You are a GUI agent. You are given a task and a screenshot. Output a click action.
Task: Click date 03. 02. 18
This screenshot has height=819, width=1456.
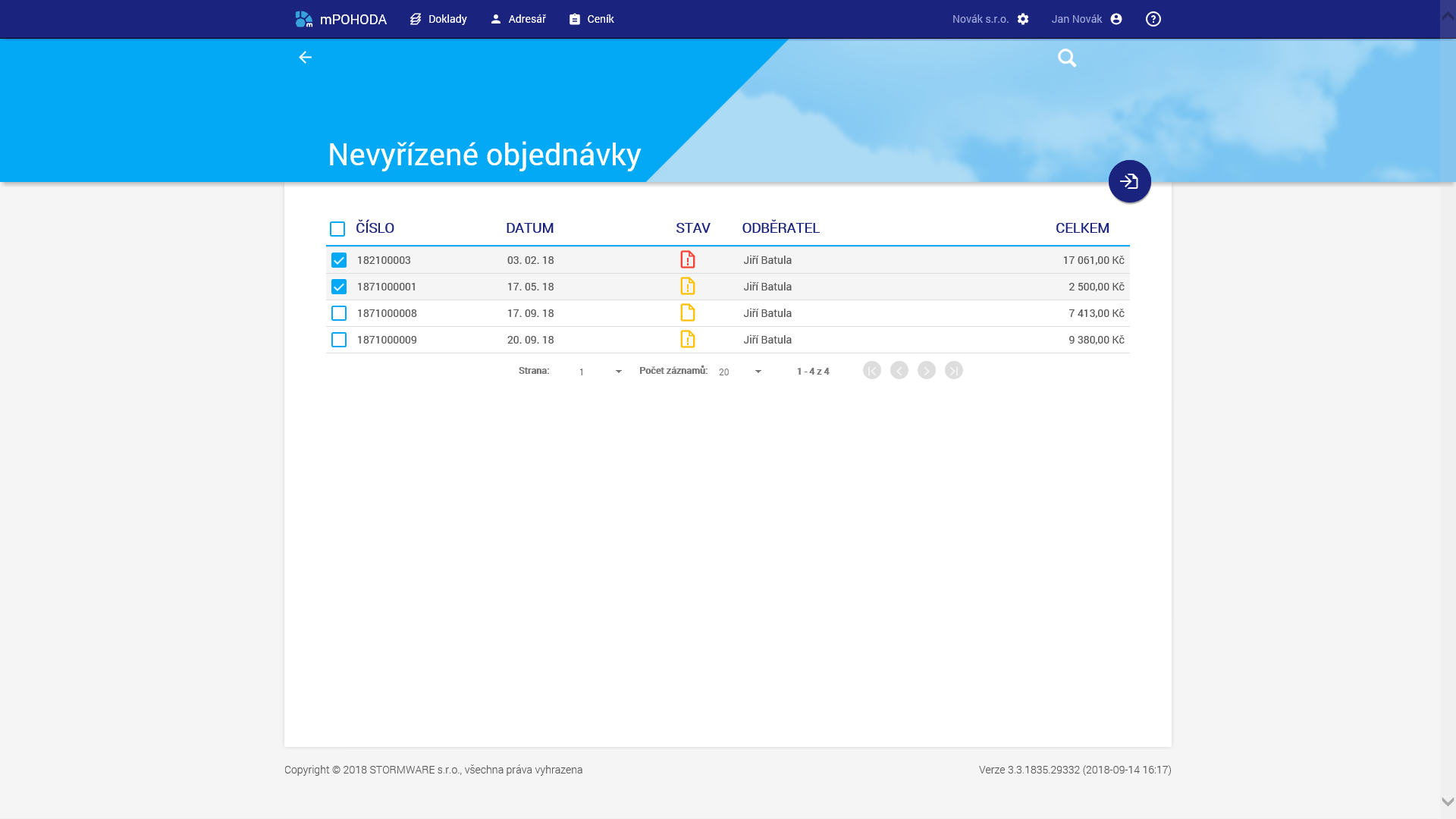coord(531,260)
